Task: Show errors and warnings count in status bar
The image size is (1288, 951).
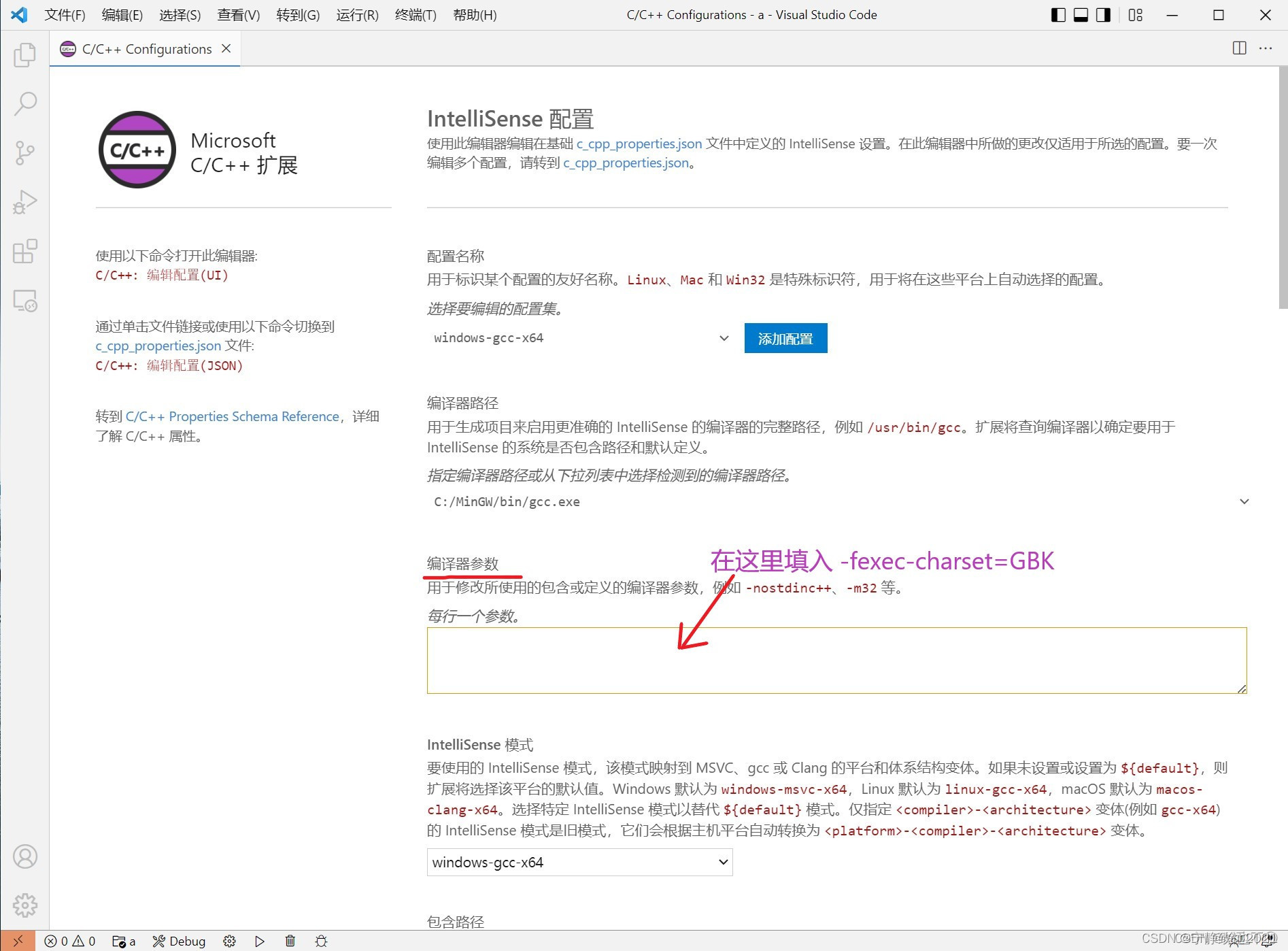Action: 70,941
